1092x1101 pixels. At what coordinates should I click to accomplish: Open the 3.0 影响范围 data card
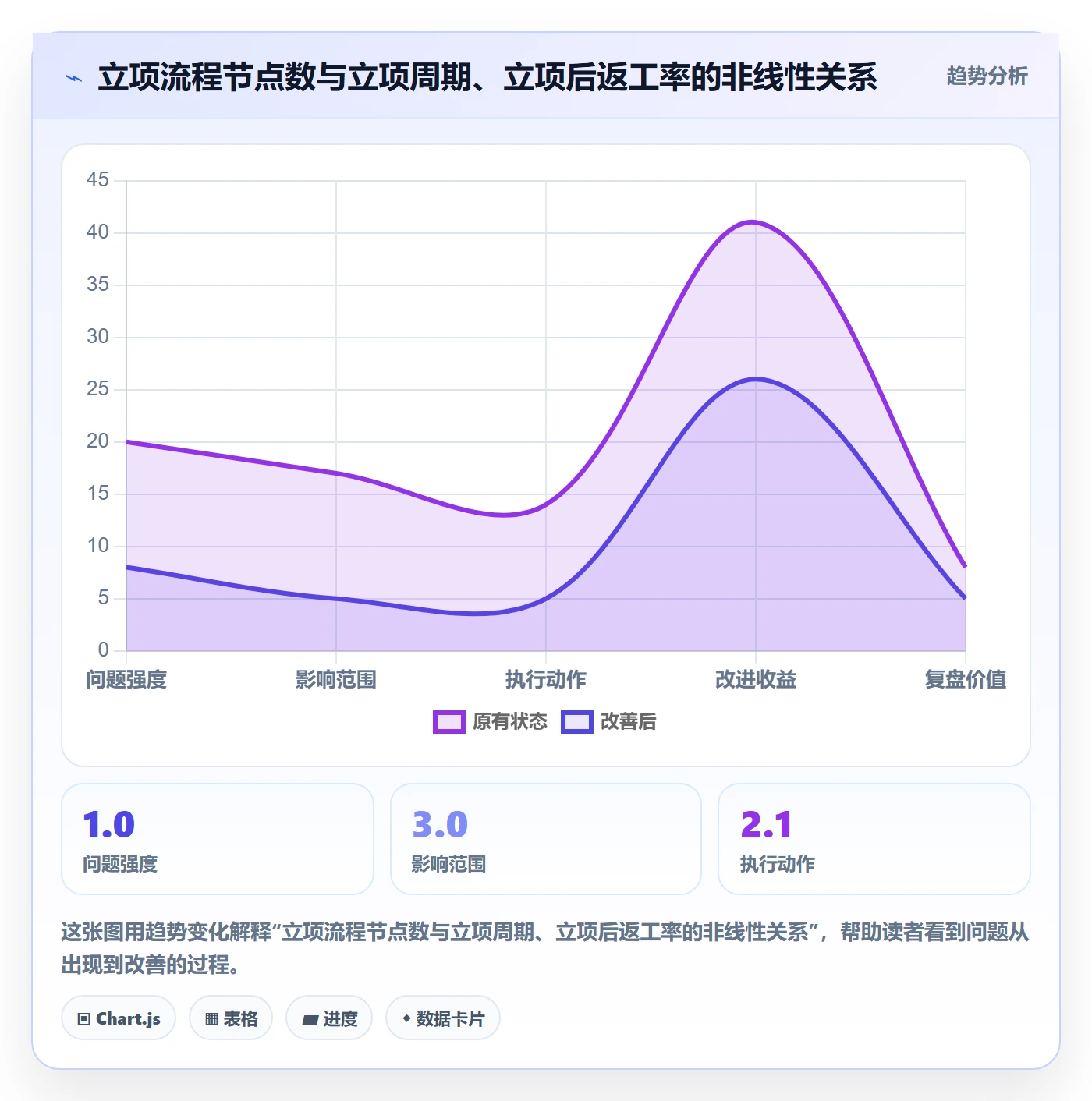546,839
